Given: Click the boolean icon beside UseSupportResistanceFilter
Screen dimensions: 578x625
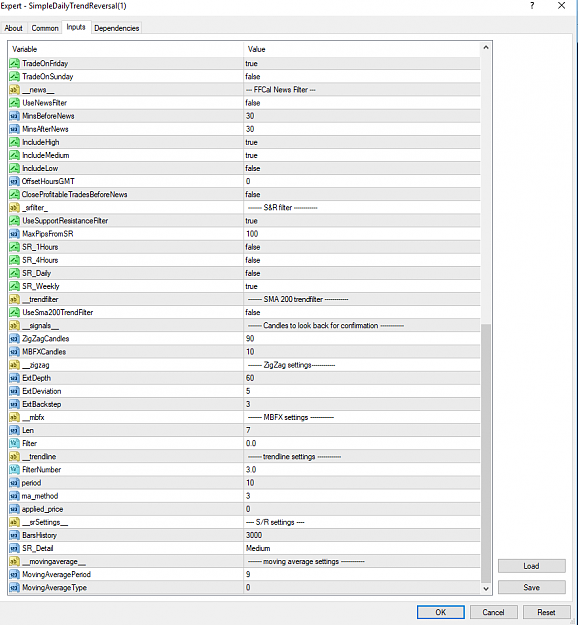Looking at the screenshot, I should tap(14, 221).
